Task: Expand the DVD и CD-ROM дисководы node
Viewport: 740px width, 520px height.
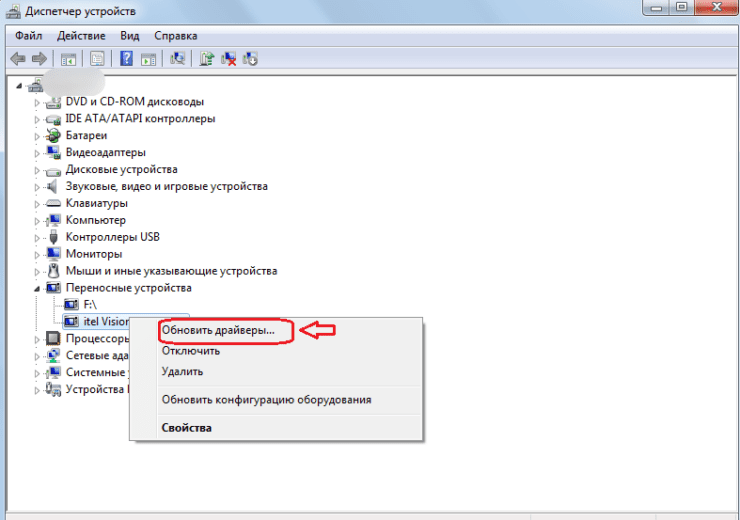Action: coord(37,102)
